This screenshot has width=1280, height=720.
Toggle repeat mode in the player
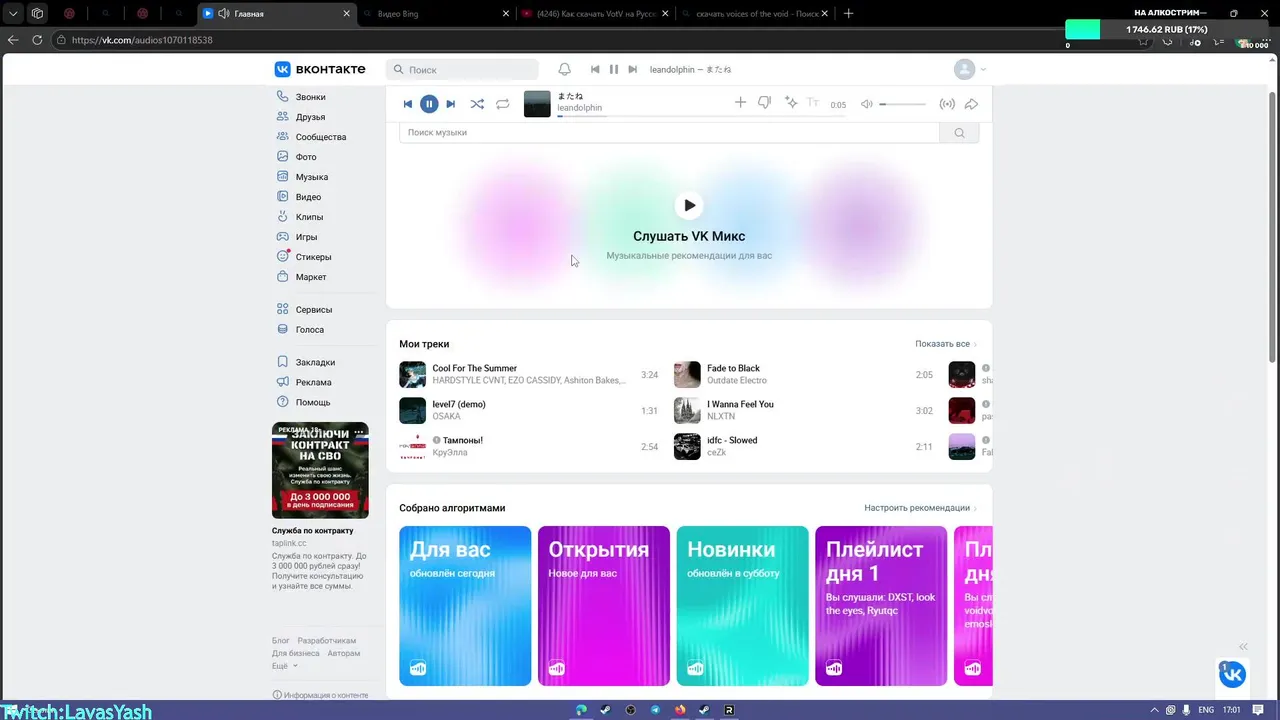click(x=503, y=104)
